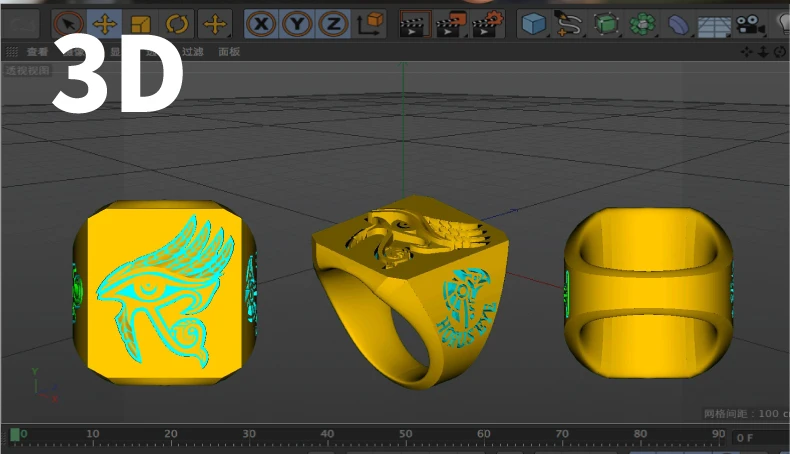This screenshot has width=790, height=454.
Task: Jump to frame 60 on the timeline
Action: pyautogui.click(x=484, y=434)
